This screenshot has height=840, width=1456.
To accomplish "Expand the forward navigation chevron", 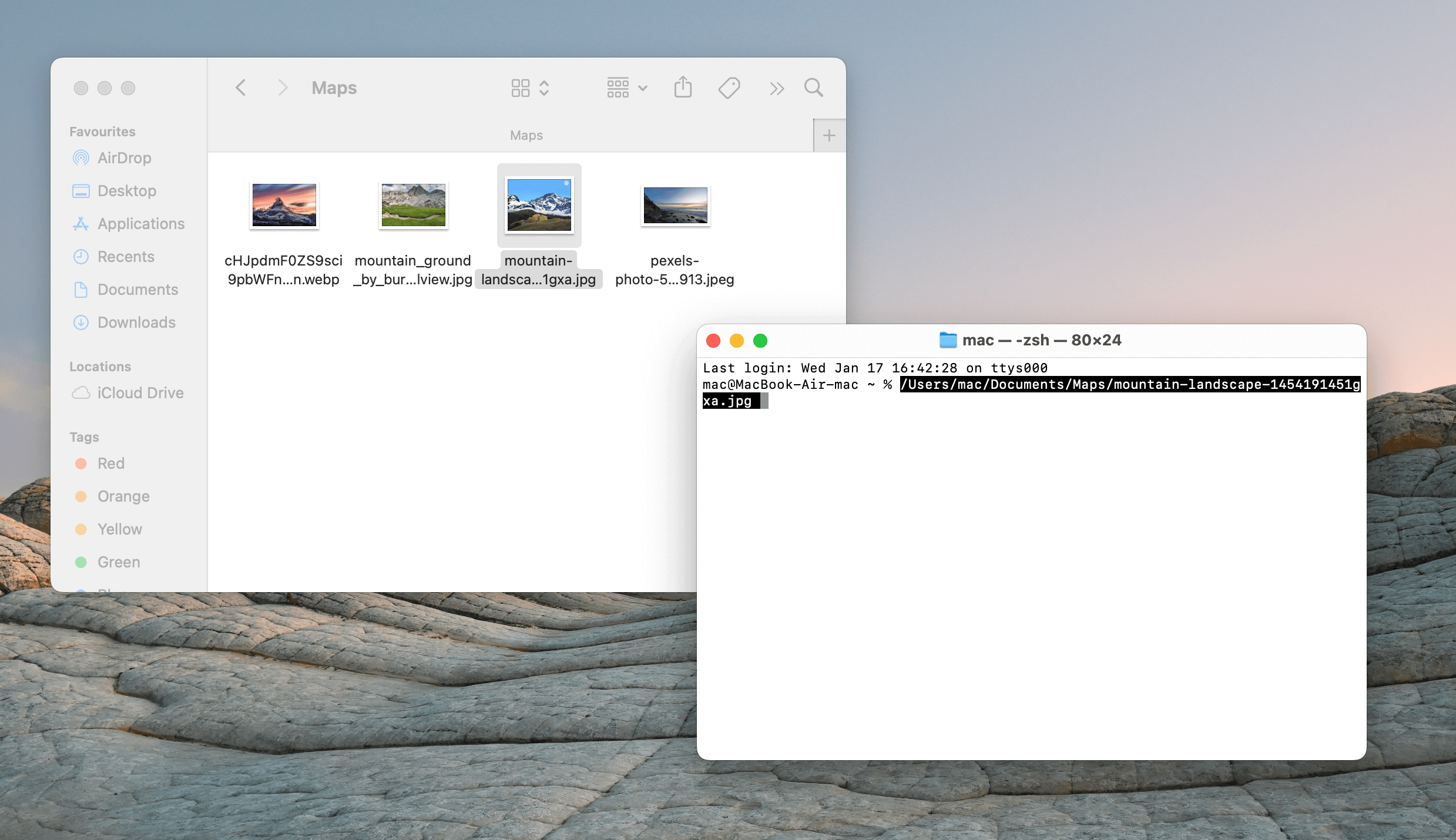I will pyautogui.click(x=281, y=87).
